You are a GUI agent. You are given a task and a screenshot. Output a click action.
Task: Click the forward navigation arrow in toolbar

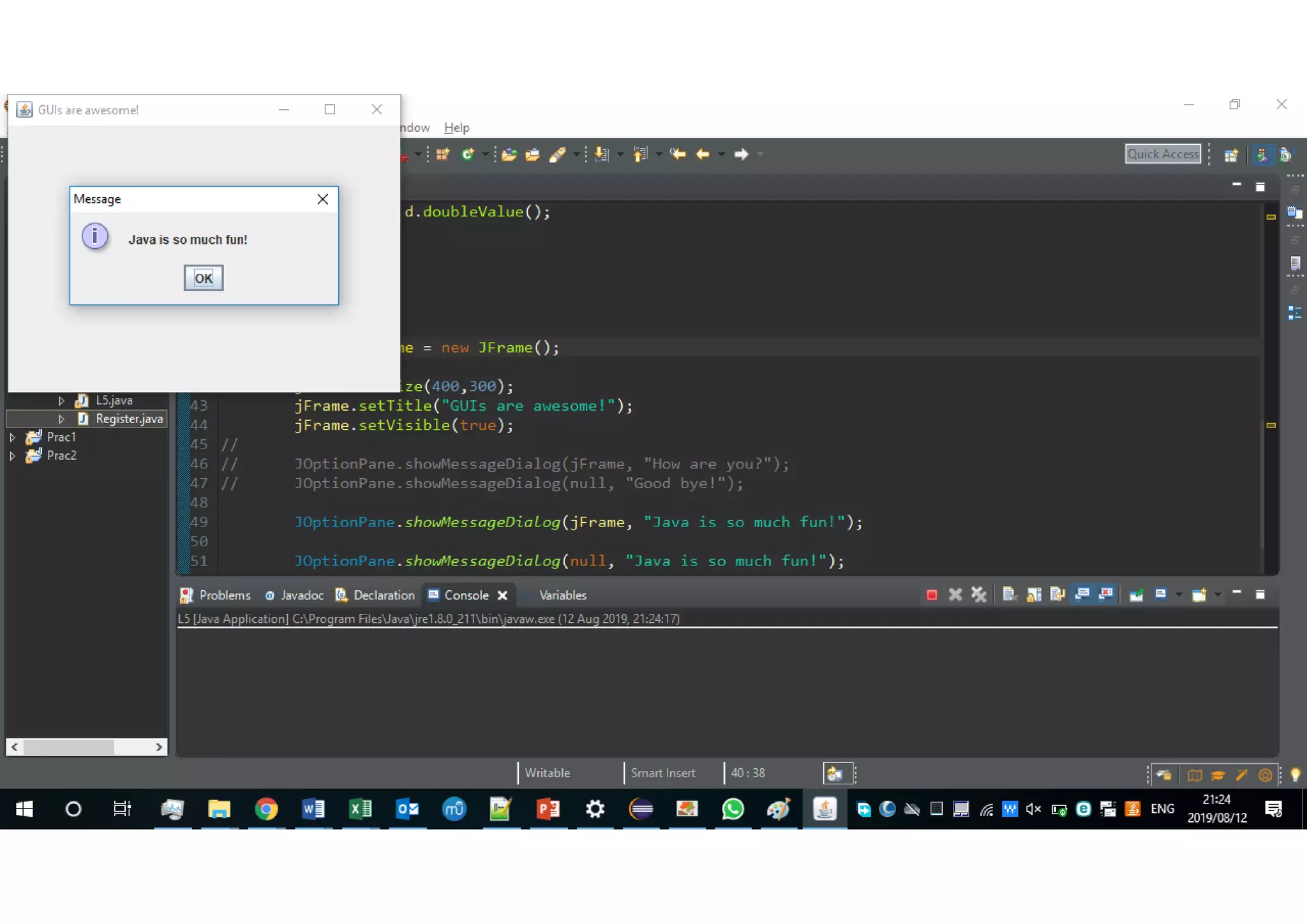coord(740,154)
